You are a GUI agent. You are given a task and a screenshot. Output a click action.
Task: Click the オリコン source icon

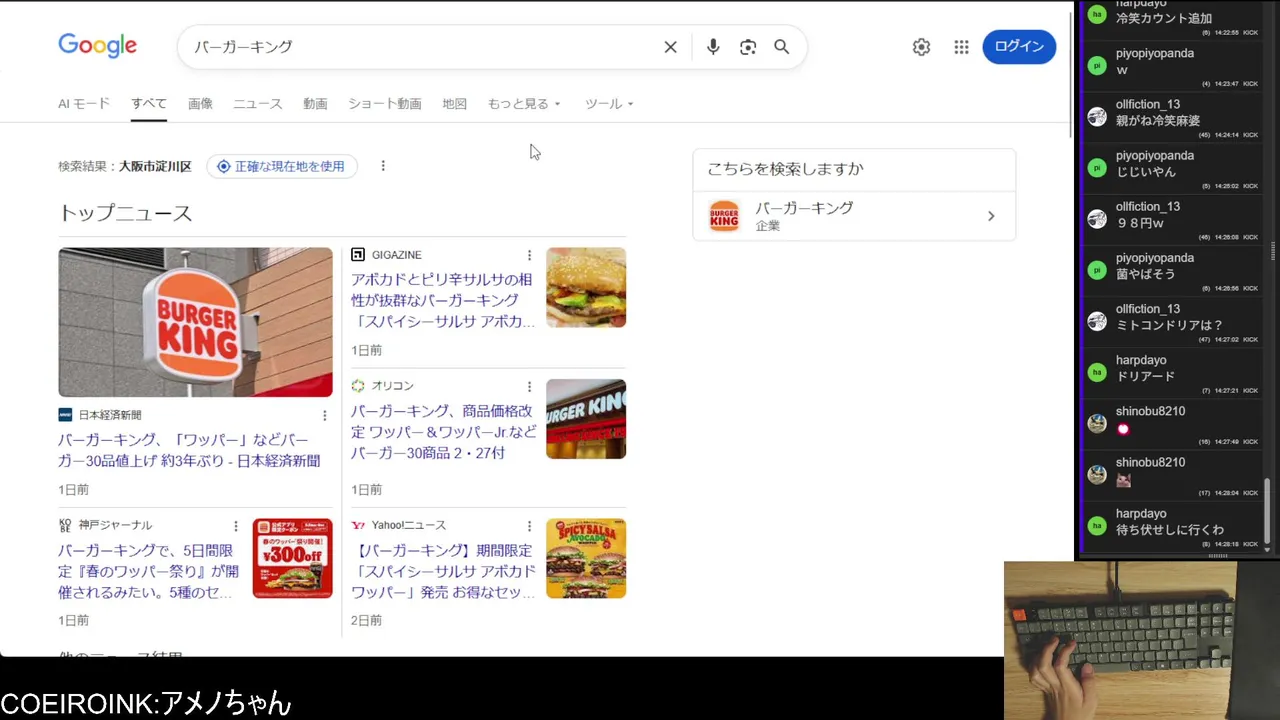[358, 386]
